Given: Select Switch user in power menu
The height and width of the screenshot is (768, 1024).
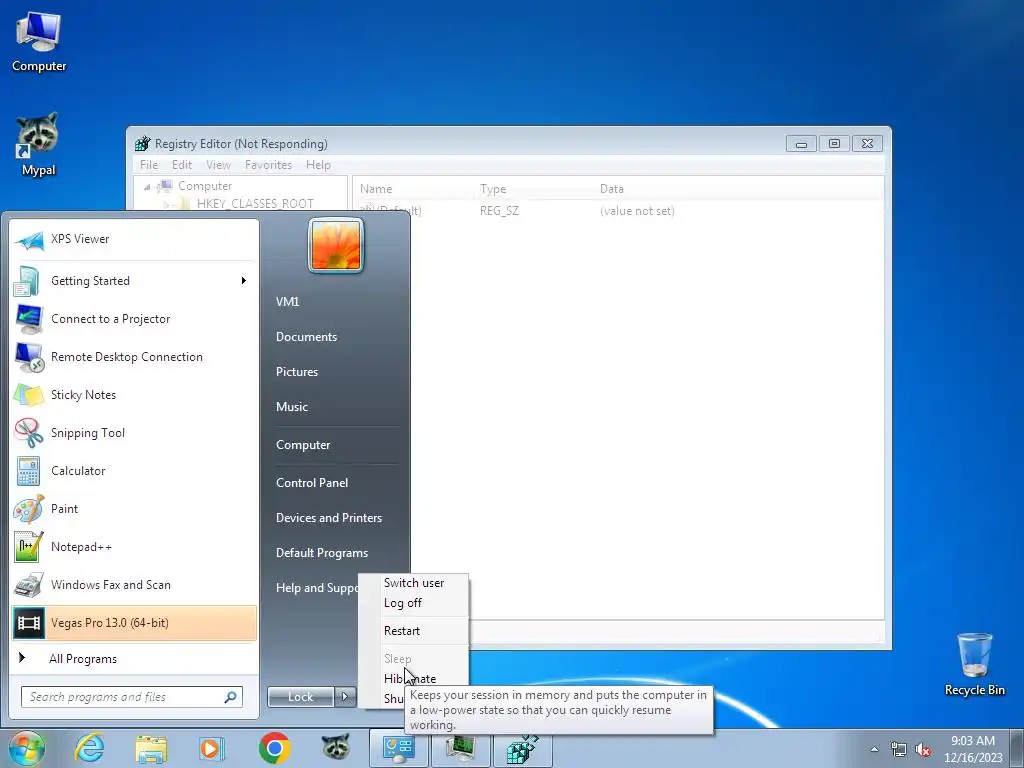Looking at the screenshot, I should click(414, 583).
